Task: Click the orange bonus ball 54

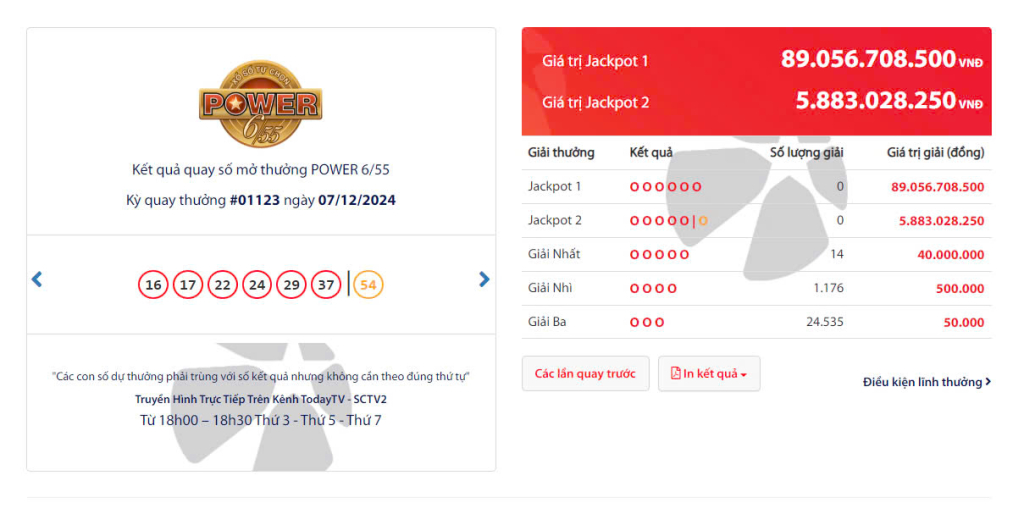Action: [x=368, y=285]
